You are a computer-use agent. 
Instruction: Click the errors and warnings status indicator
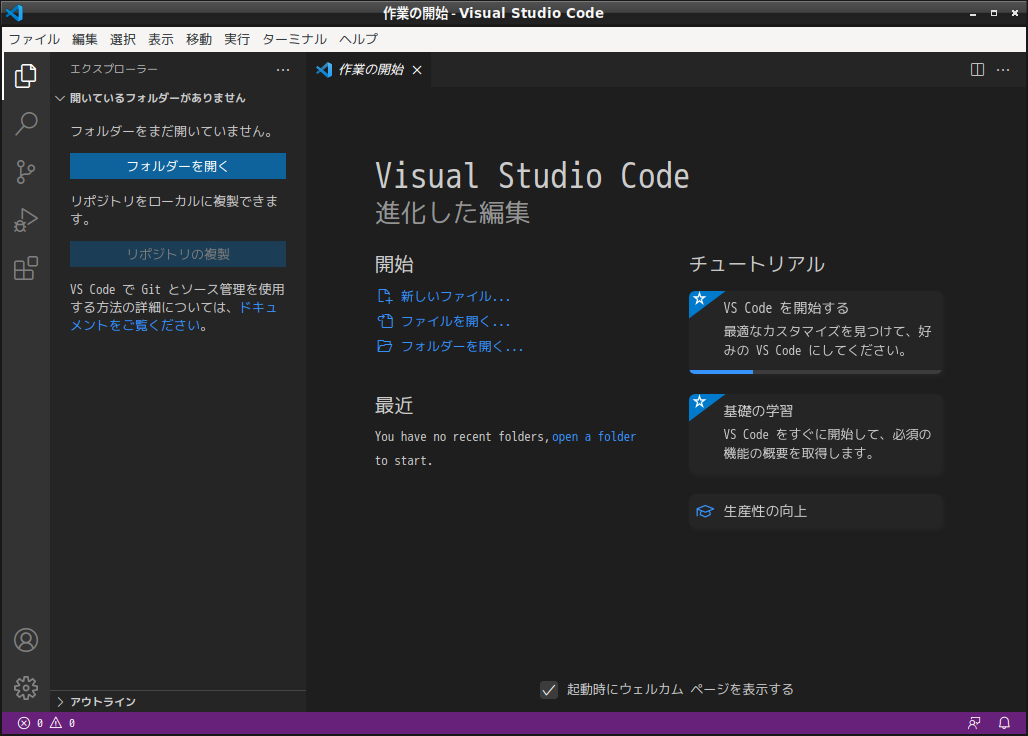tap(46, 723)
